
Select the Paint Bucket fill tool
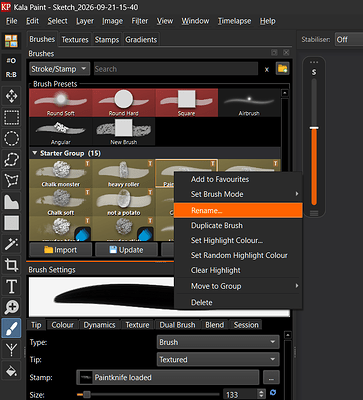coord(12,371)
